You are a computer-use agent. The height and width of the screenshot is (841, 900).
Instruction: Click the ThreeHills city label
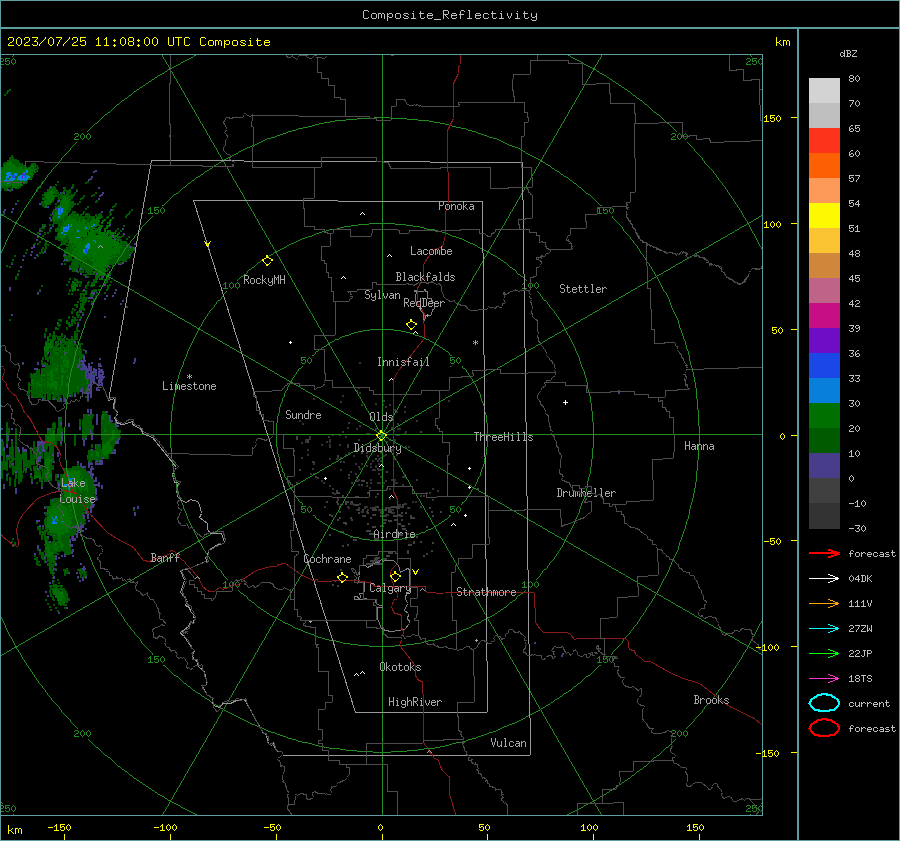click(x=503, y=437)
